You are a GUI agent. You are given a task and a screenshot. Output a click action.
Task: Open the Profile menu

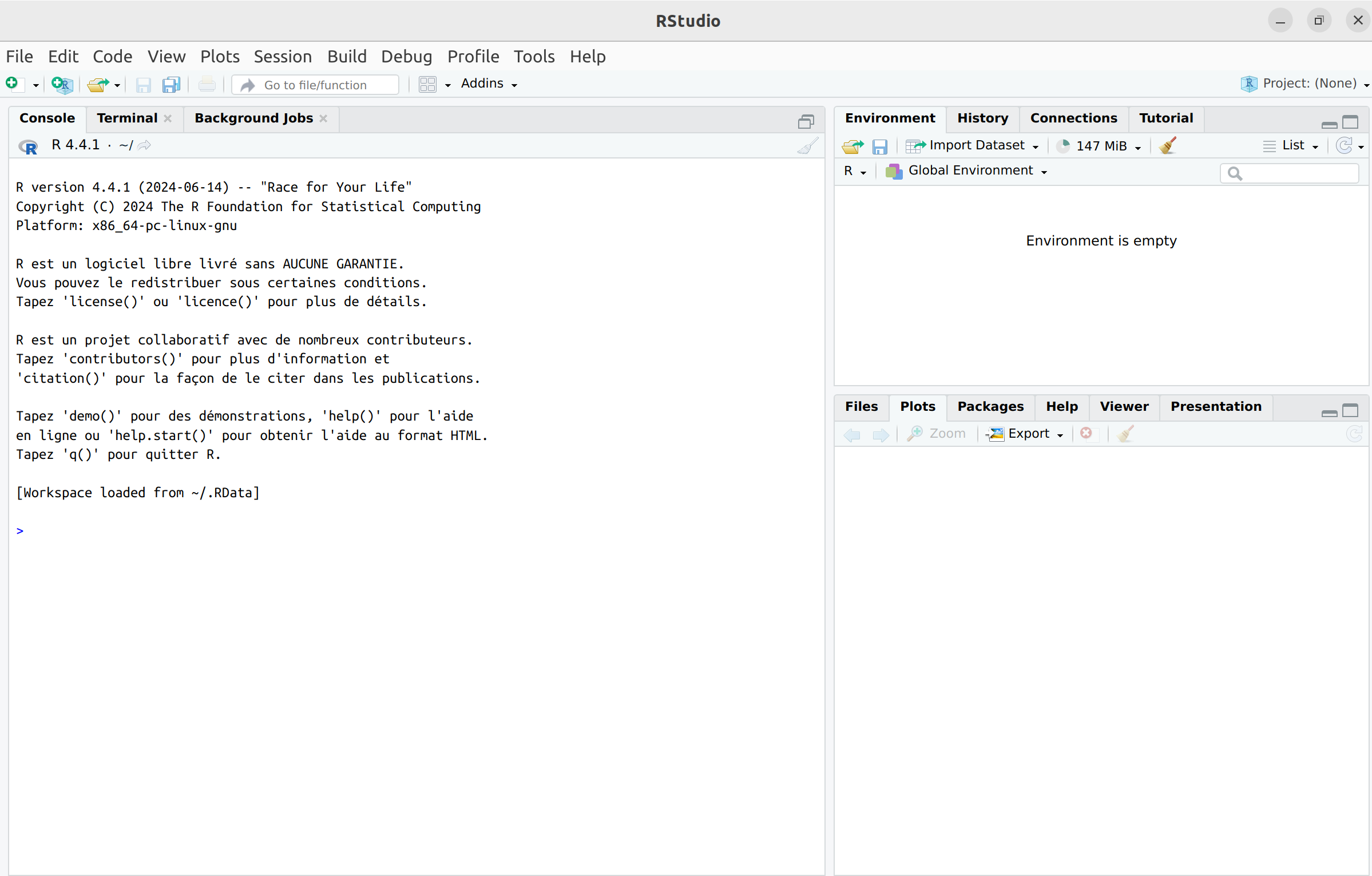coord(473,57)
